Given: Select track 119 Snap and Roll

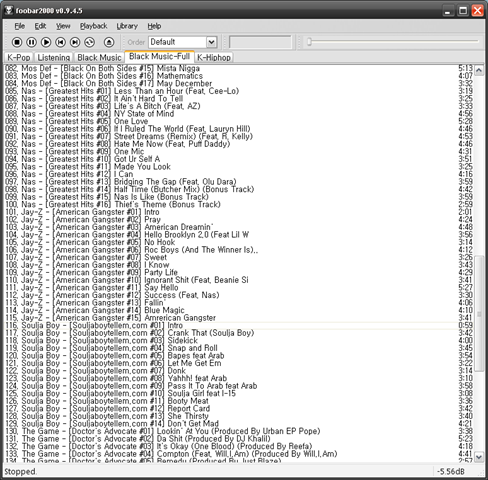Looking at the screenshot, I should click(239, 348).
